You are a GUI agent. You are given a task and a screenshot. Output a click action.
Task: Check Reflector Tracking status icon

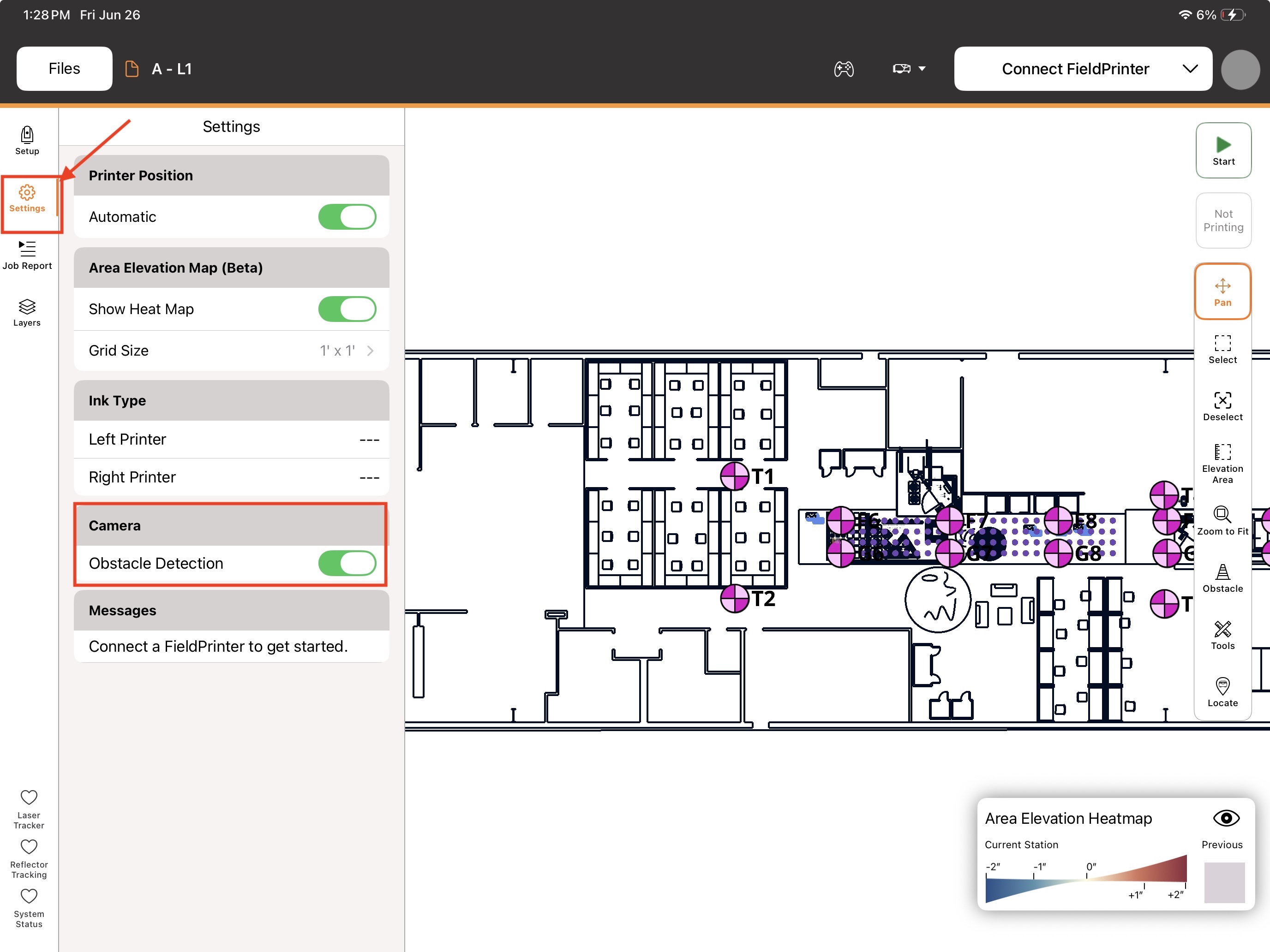tap(29, 846)
